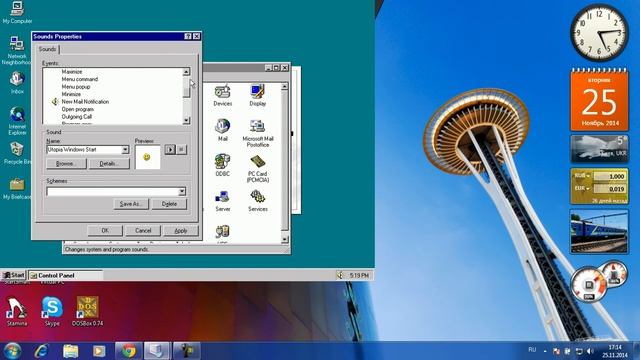Open the Server control panel icon

click(222, 200)
